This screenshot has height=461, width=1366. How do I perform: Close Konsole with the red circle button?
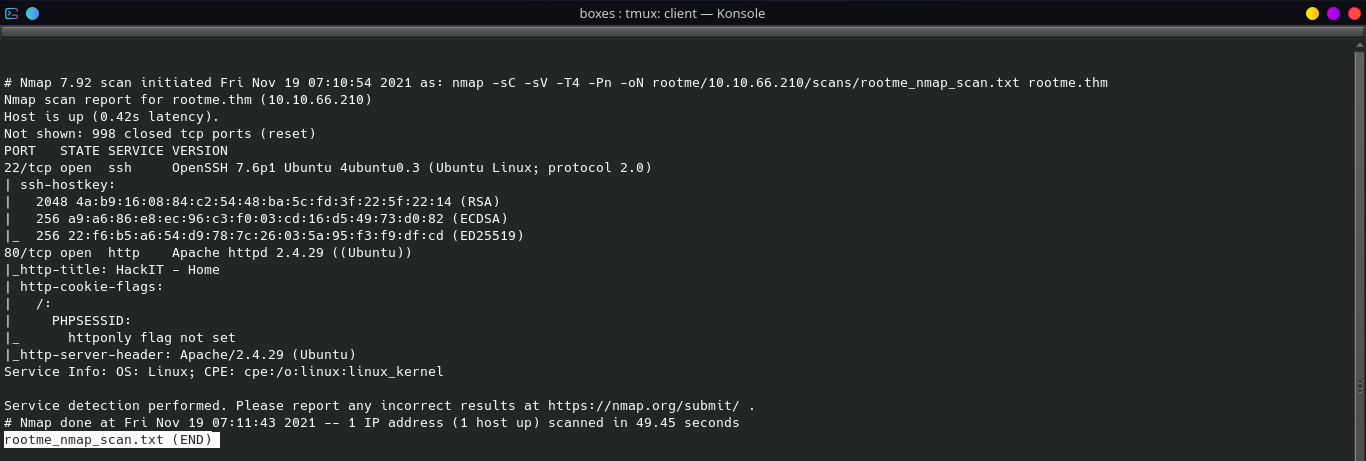pyautogui.click(x=1354, y=13)
